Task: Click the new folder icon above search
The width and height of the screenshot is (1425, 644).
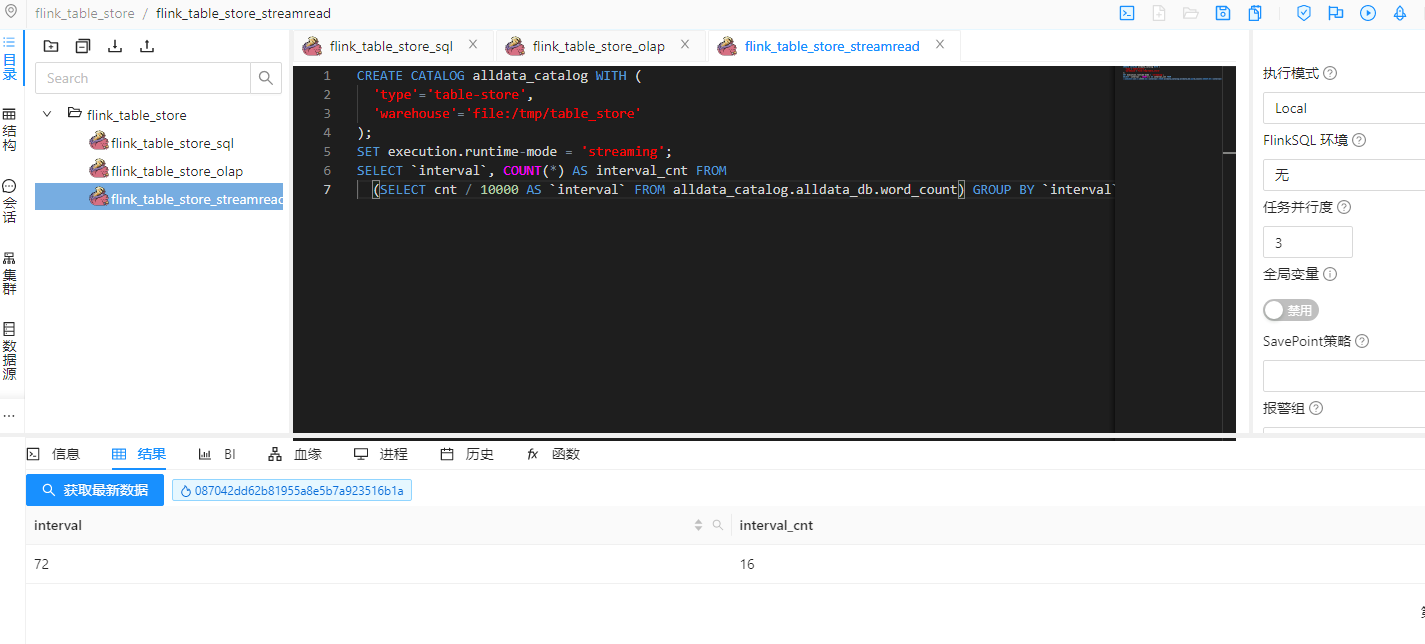Action: point(51,46)
